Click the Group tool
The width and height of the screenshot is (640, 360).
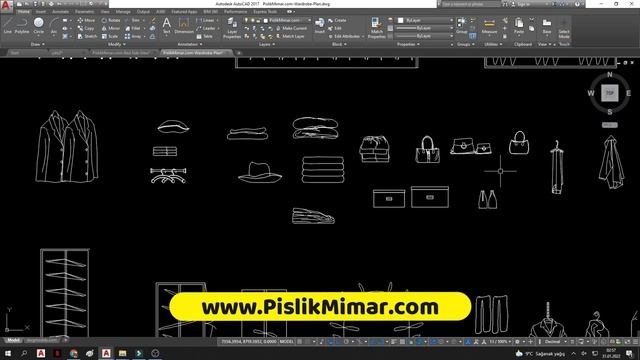tap(462, 25)
